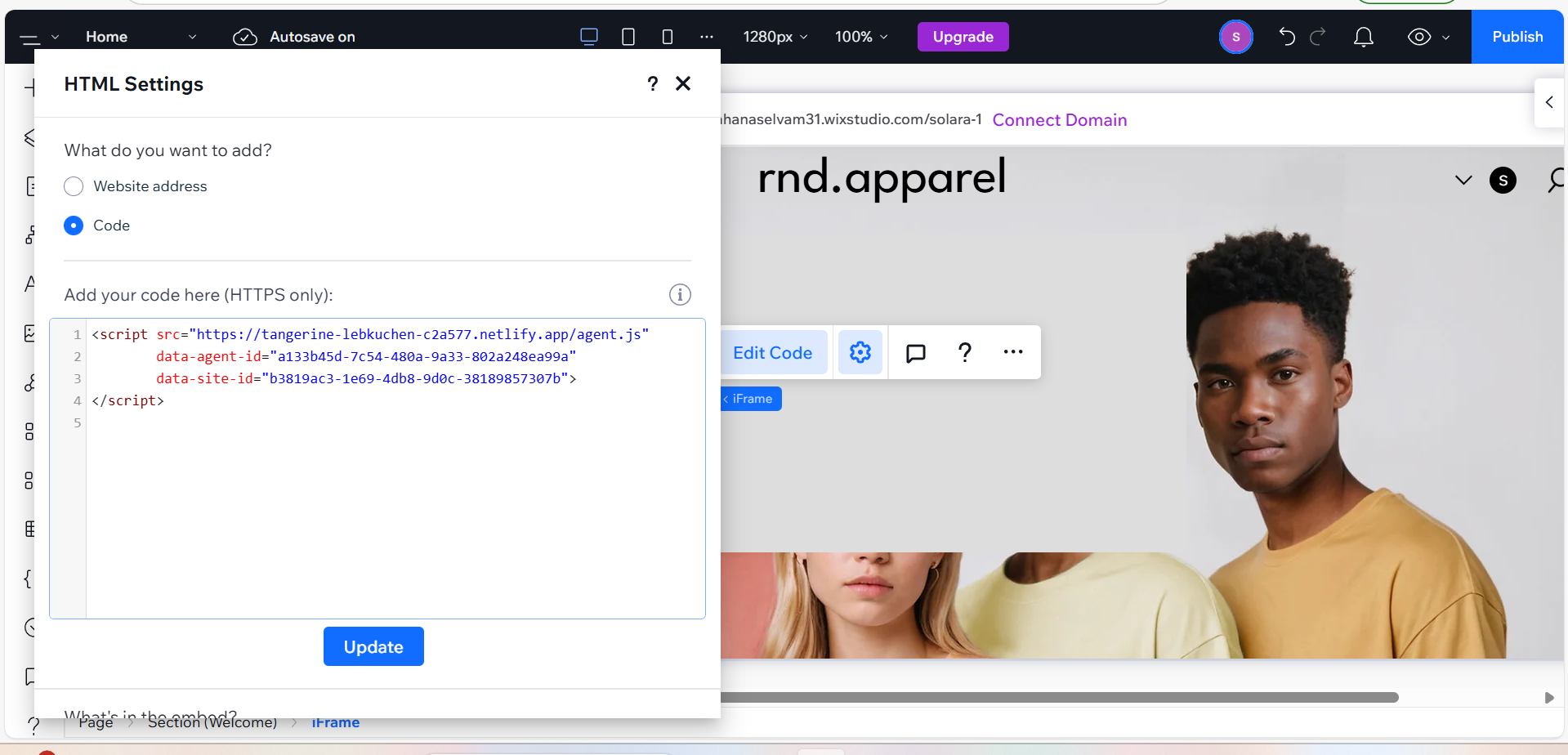Switch to tablet breakpoint view

click(x=628, y=37)
